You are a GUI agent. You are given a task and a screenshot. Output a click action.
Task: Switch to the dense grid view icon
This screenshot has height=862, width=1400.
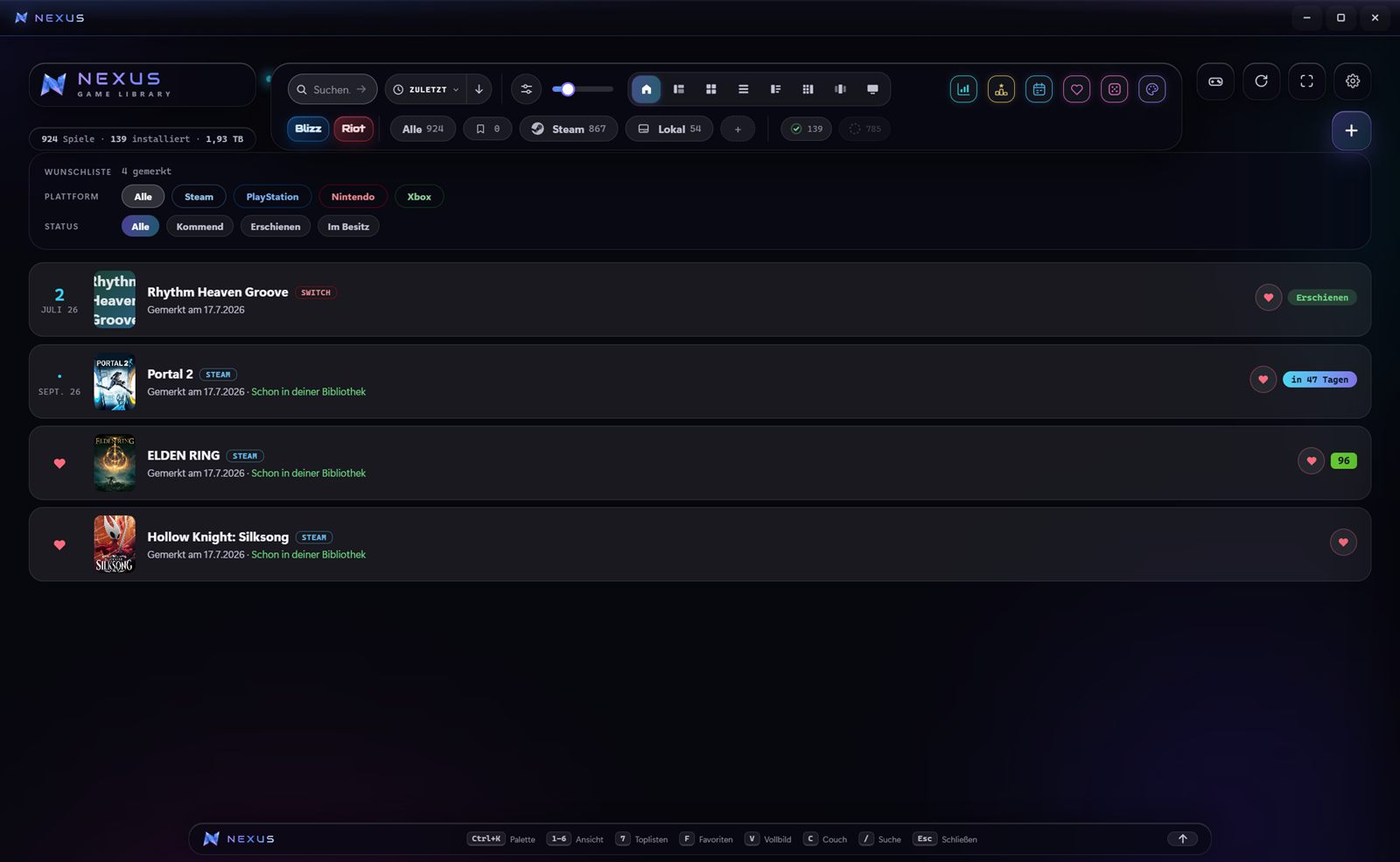click(808, 89)
